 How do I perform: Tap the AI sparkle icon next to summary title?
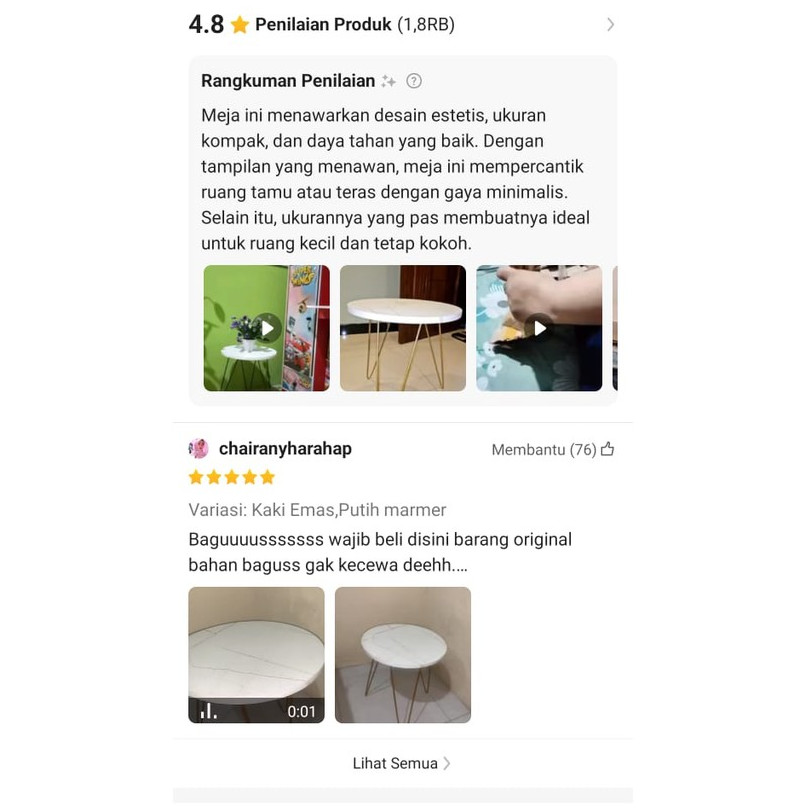[388, 81]
